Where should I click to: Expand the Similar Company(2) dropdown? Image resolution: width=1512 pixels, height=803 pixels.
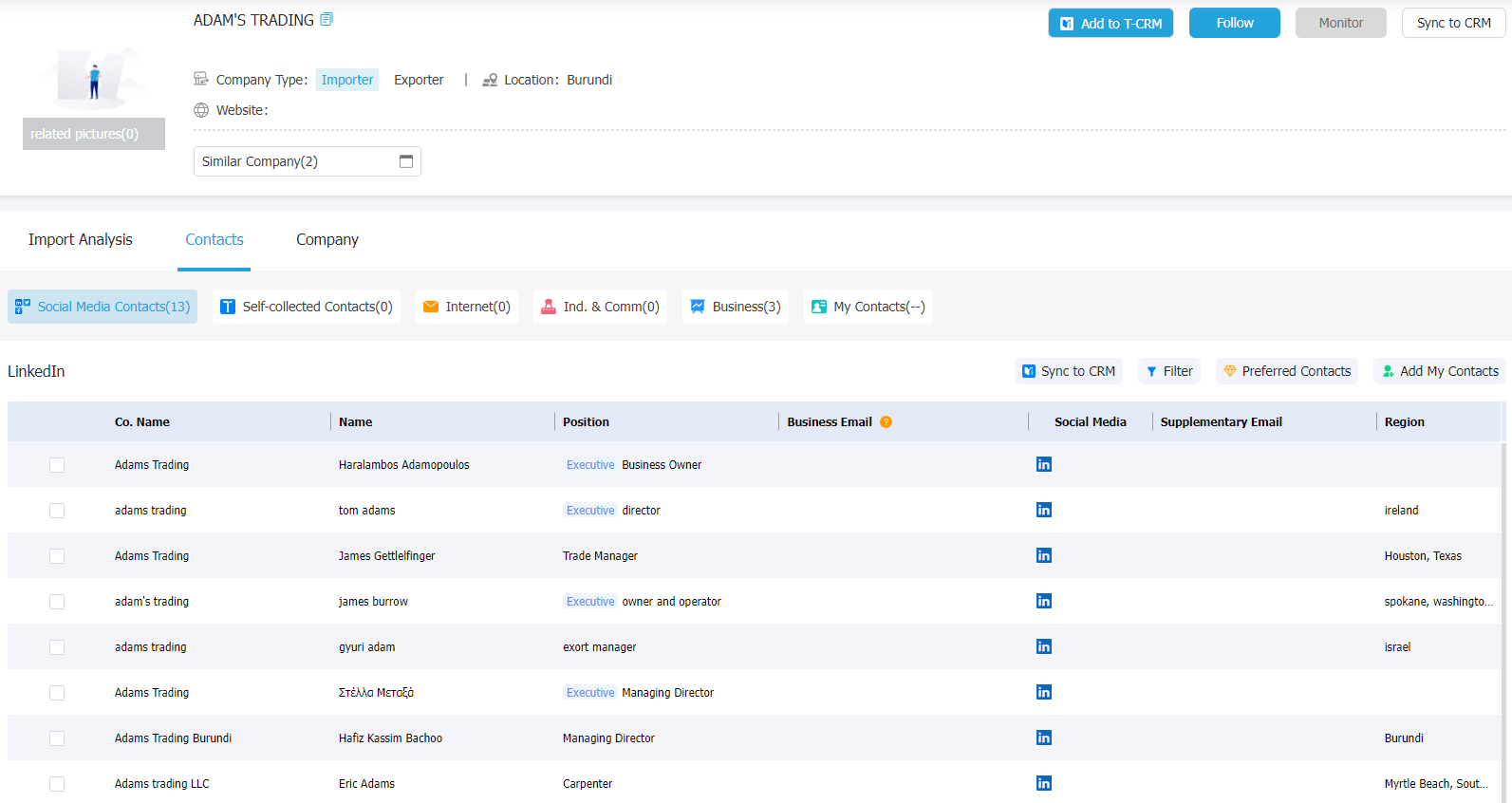(308, 161)
